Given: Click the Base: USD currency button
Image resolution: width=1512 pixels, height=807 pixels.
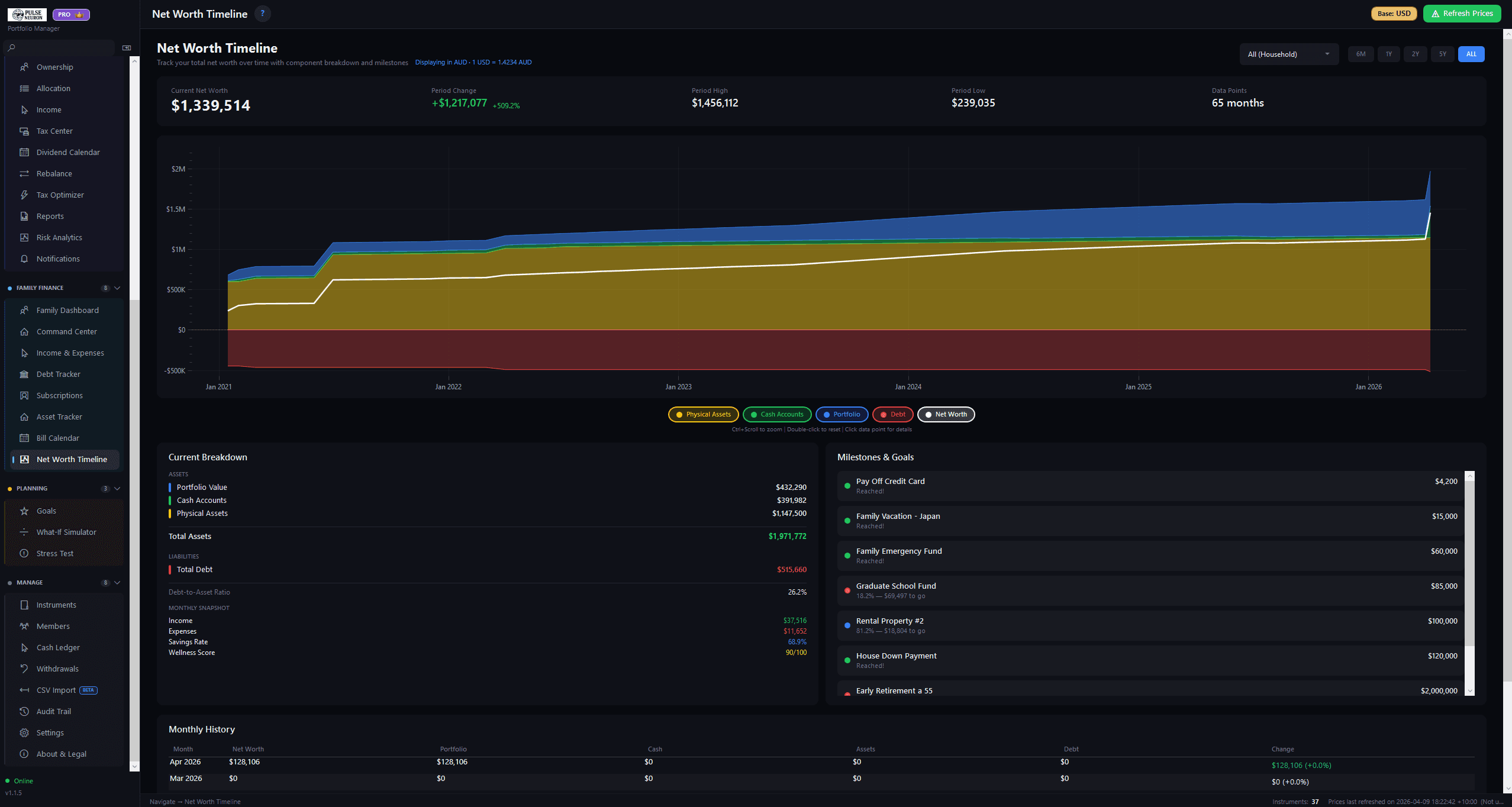Looking at the screenshot, I should pyautogui.click(x=1394, y=13).
